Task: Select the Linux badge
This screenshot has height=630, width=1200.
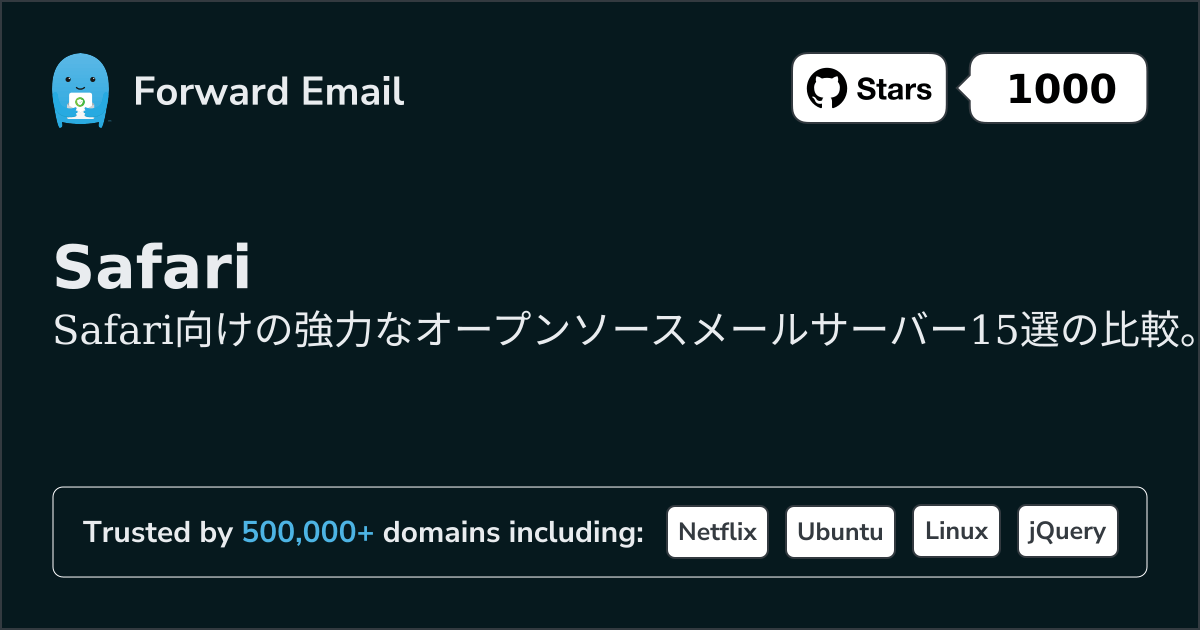Action: point(956,531)
